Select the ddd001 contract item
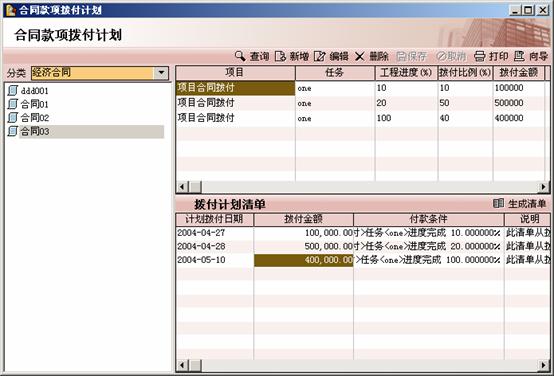Screen dimensions: 554x376 [x=34, y=91]
